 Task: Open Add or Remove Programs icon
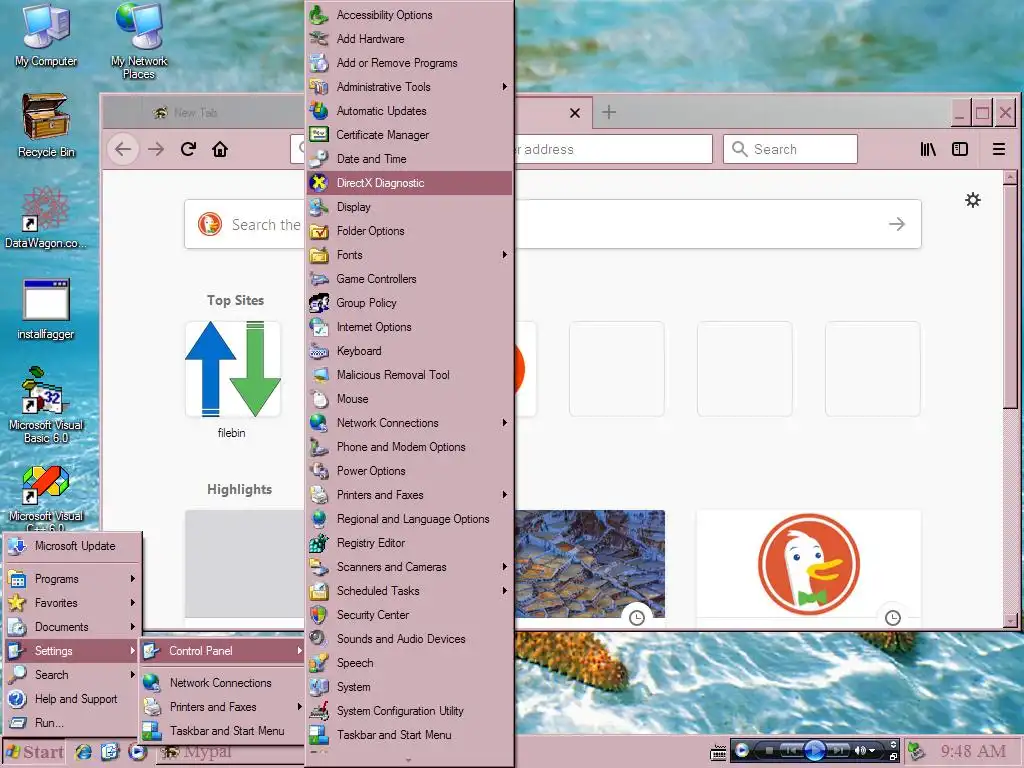coord(319,63)
